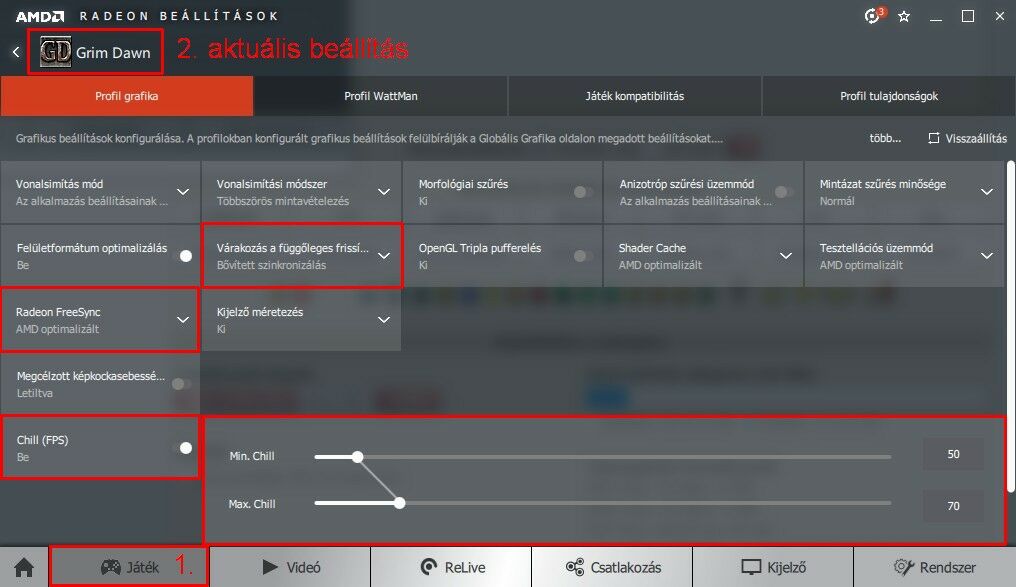Go back using the back arrow
Screen dimensions: 1016x587
[x=16, y=52]
